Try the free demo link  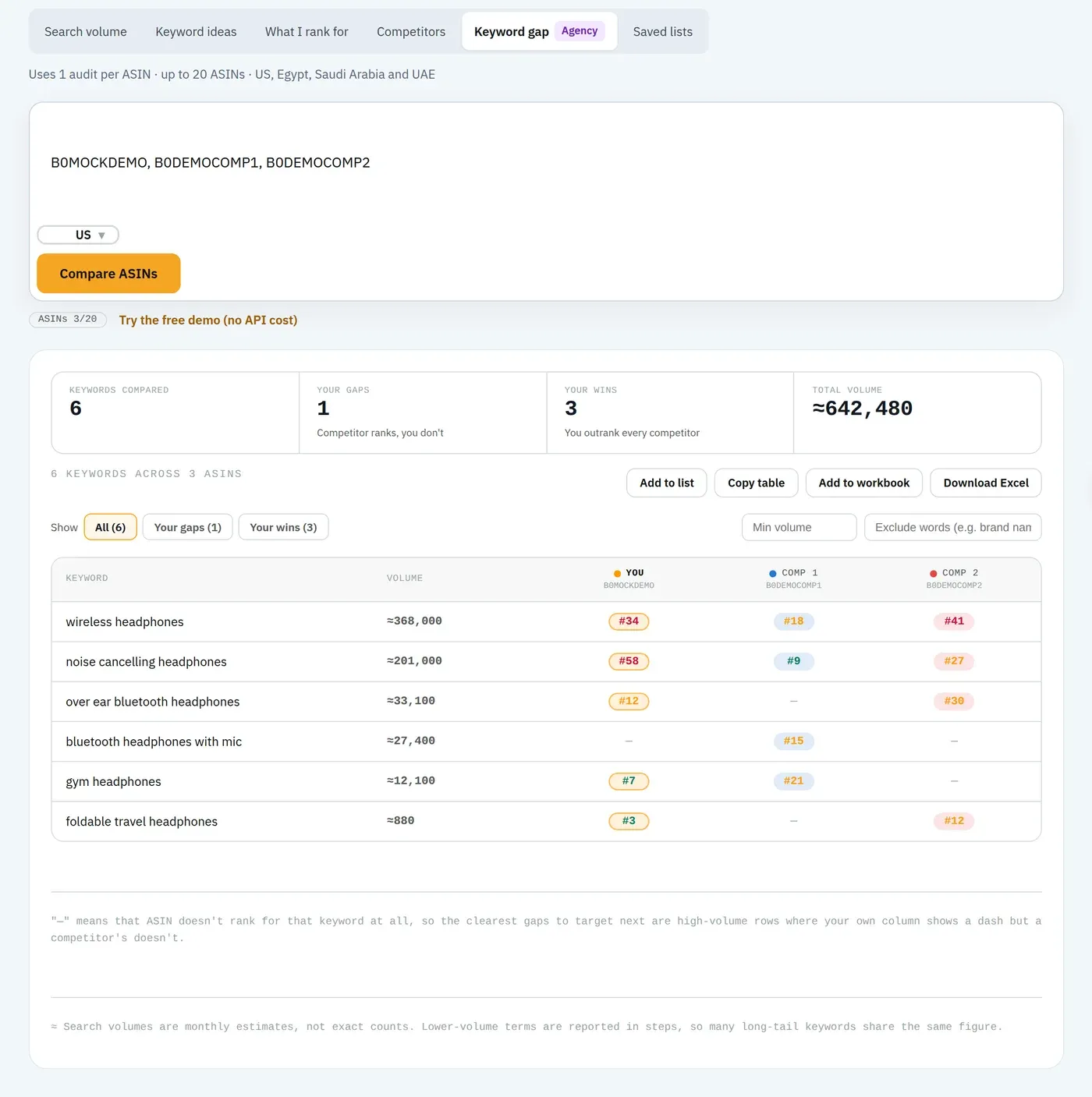(x=208, y=320)
